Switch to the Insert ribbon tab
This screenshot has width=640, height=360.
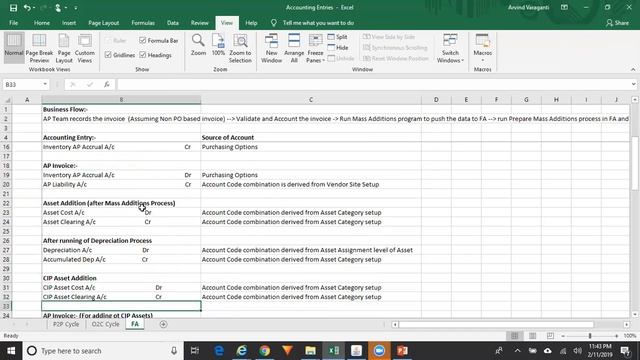(69, 23)
